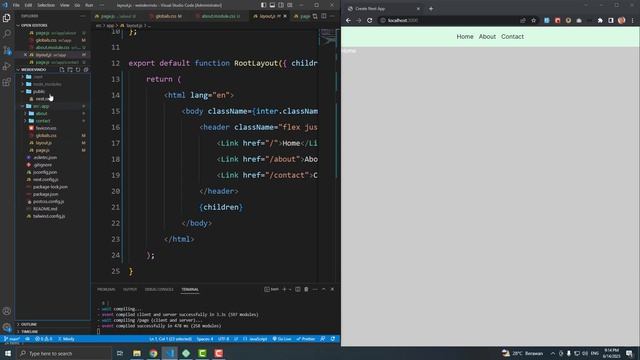
Task: Toggle bottom panel layout icon in title bar
Action: [272, 5]
